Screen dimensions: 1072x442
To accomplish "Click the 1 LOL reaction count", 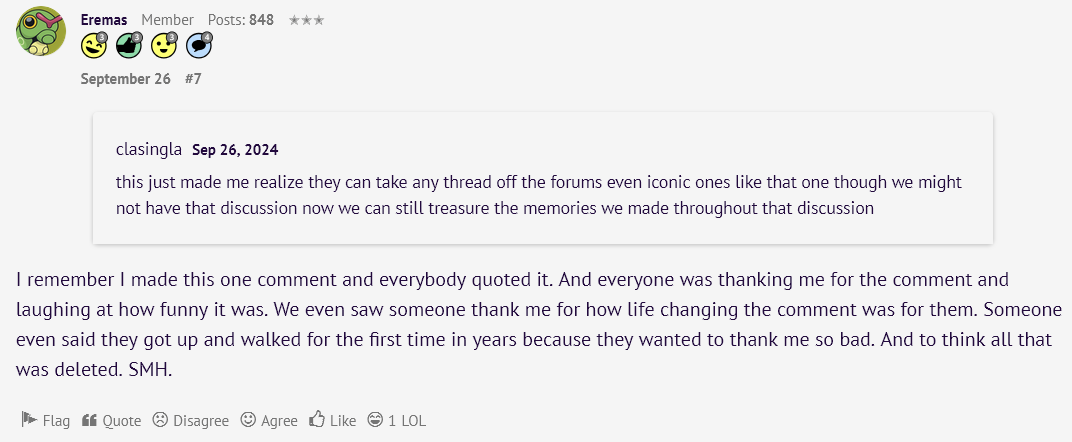I will [x=407, y=421].
